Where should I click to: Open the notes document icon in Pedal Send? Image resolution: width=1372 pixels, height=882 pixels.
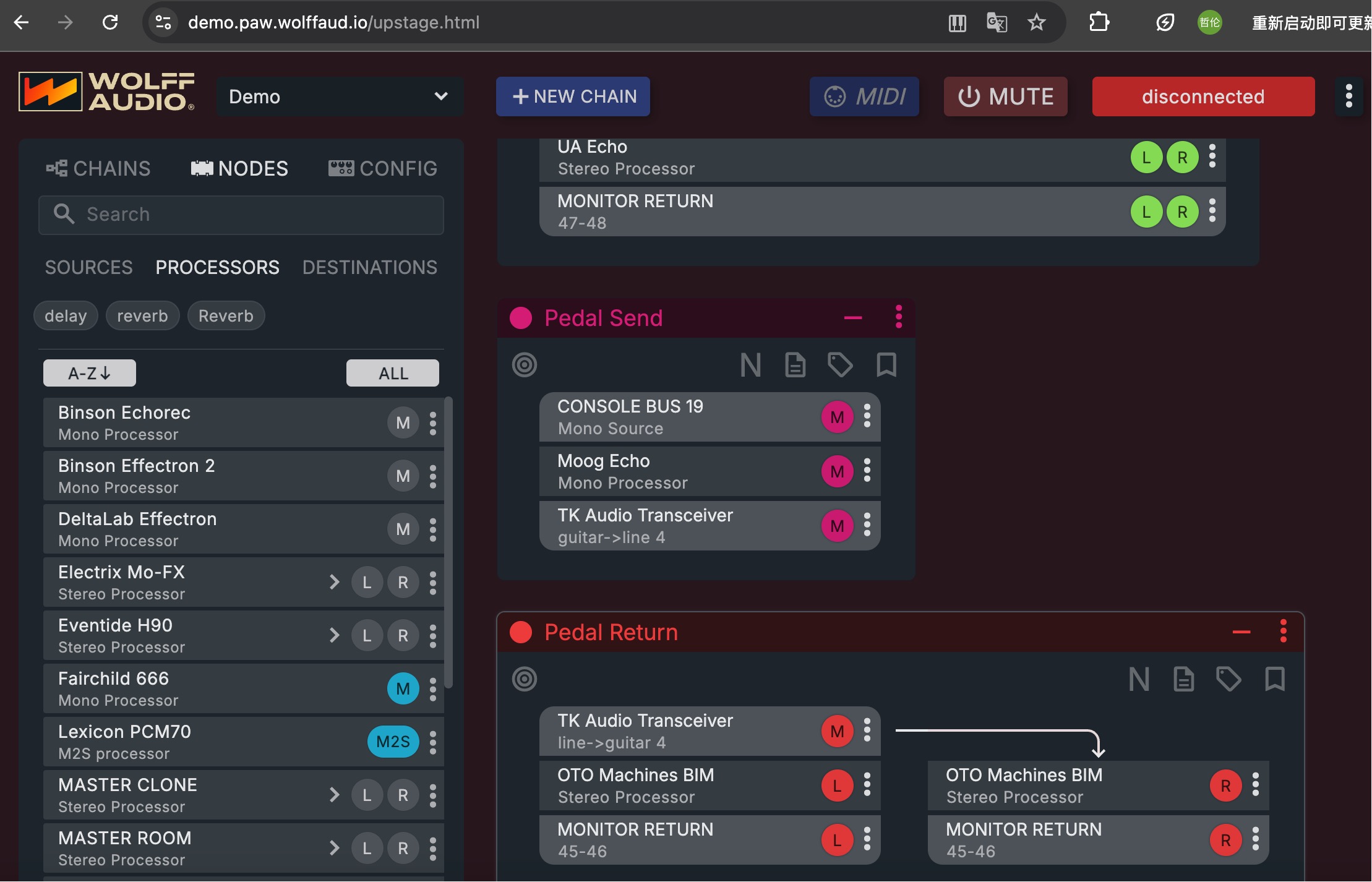(795, 365)
